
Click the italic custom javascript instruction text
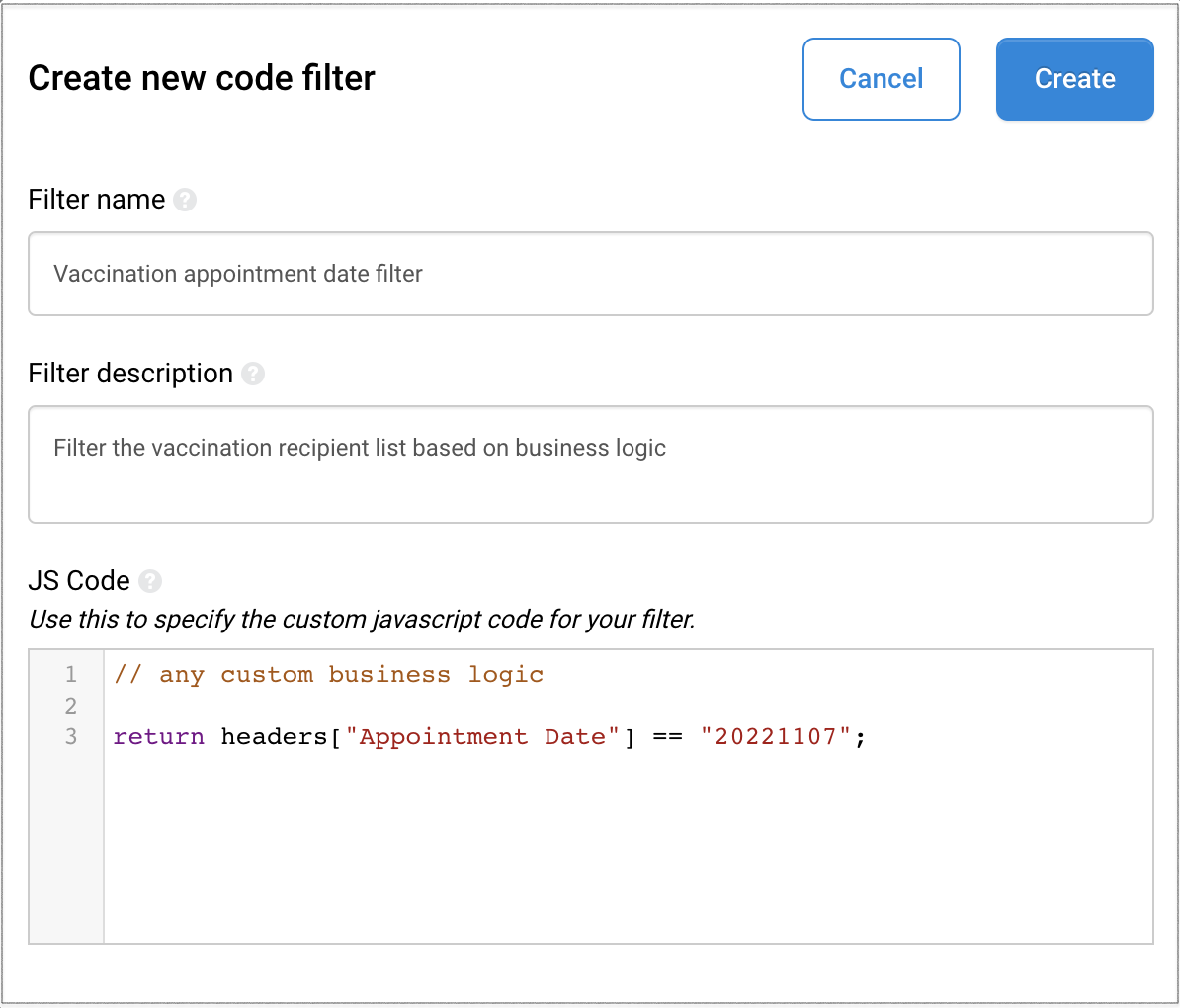(362, 620)
